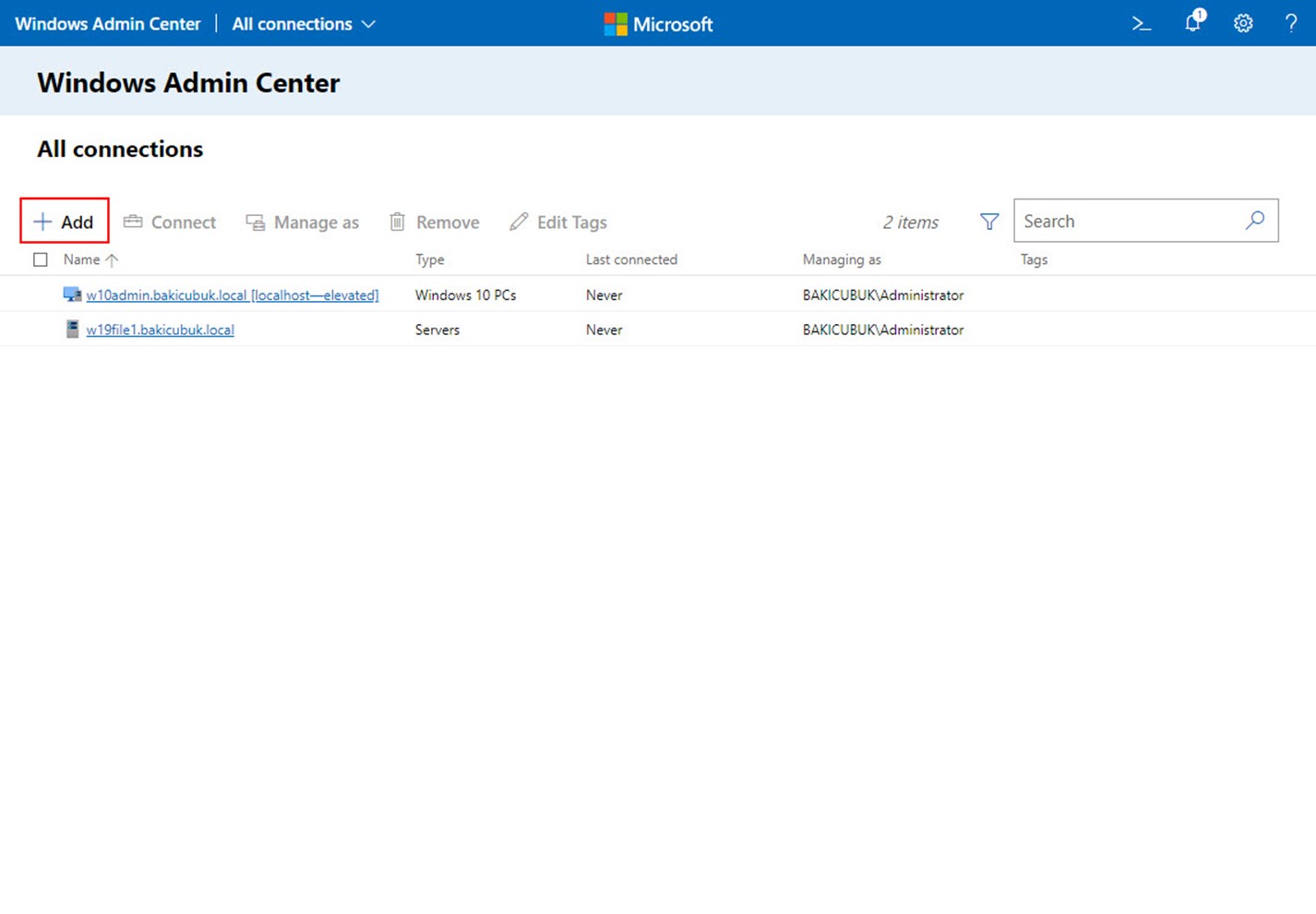Click the Servers type cell
The image size is (1316, 914).
pos(437,330)
